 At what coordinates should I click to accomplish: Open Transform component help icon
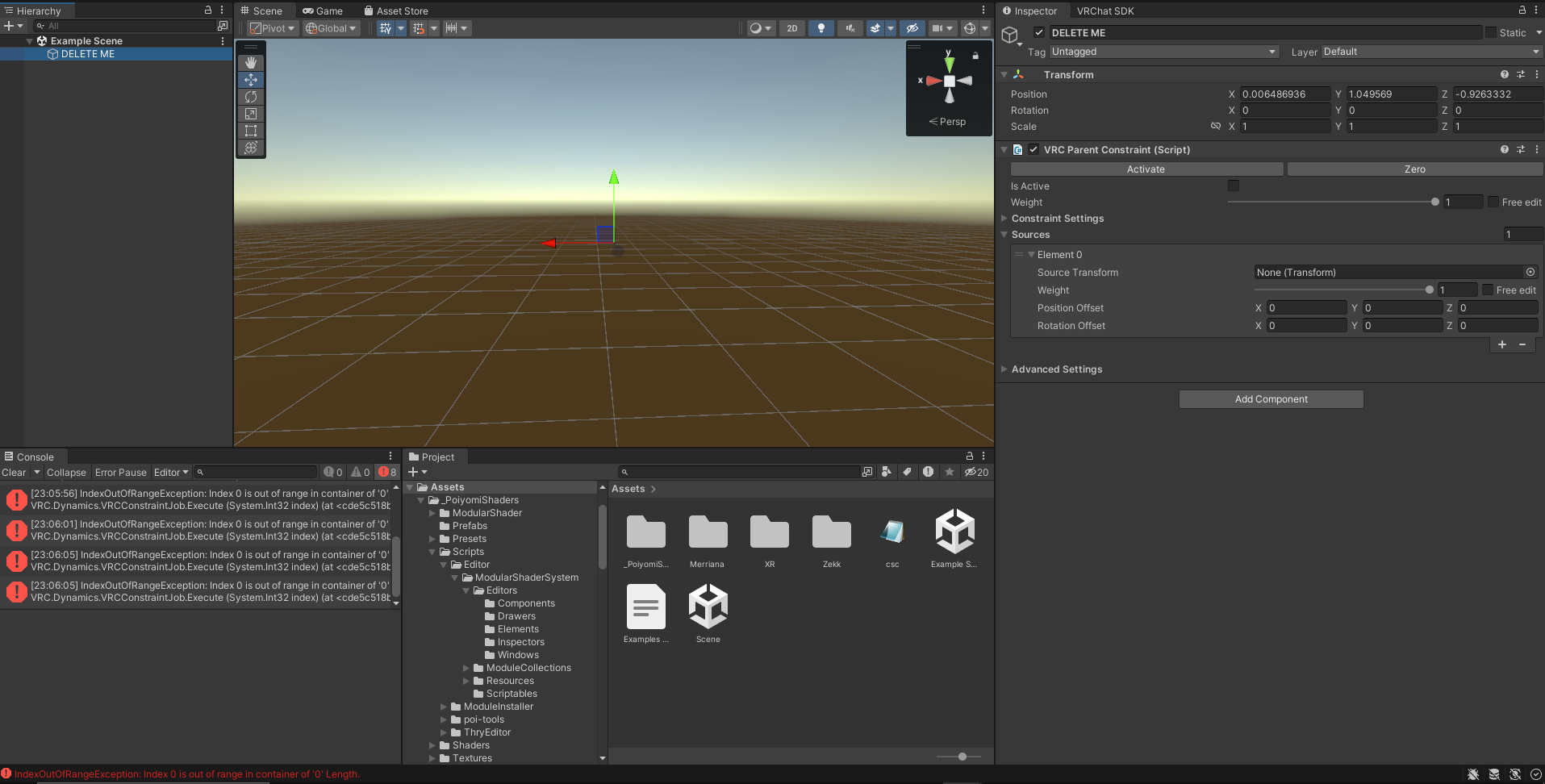point(1505,74)
